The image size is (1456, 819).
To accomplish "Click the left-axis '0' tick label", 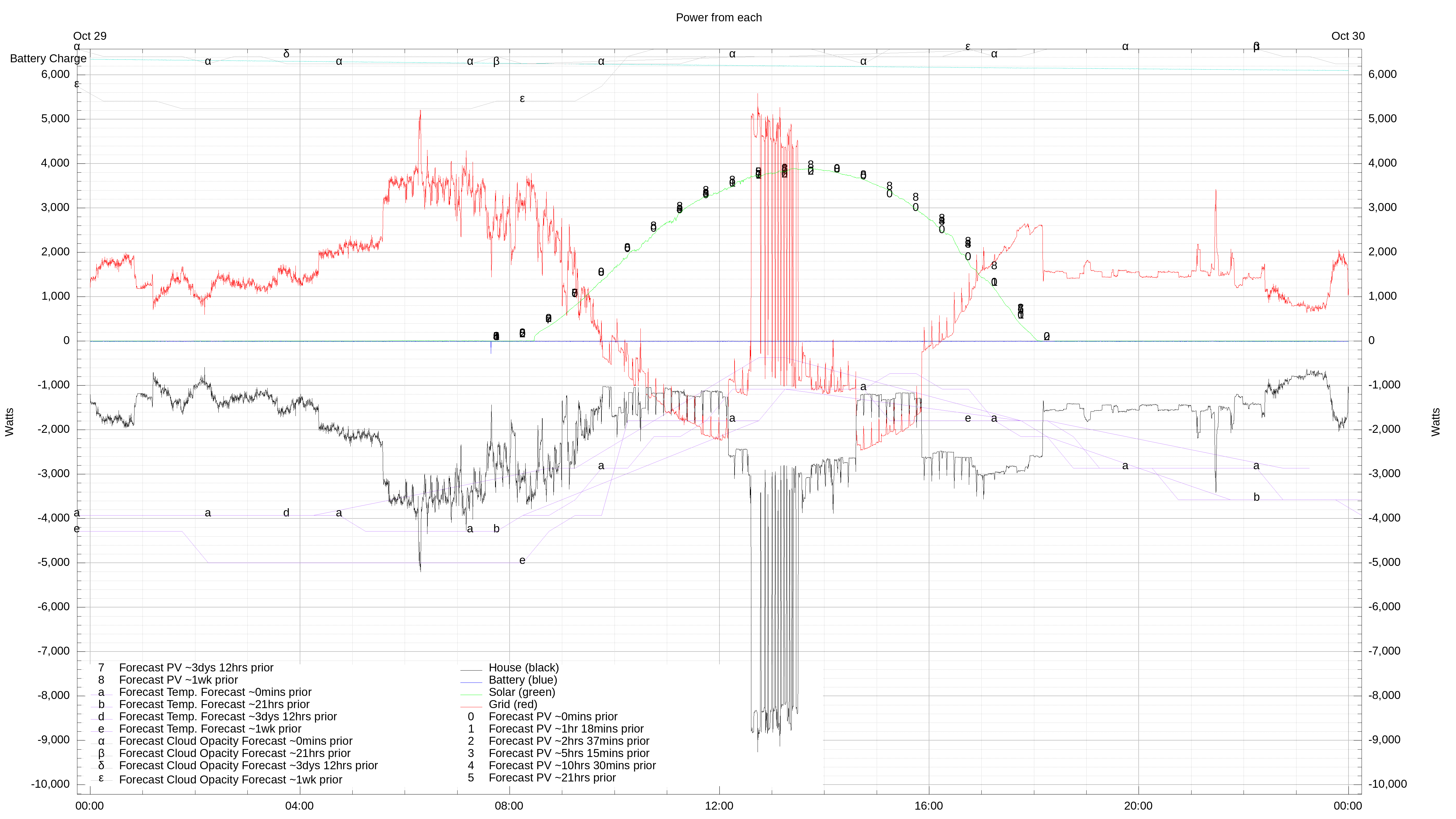I will point(67,341).
